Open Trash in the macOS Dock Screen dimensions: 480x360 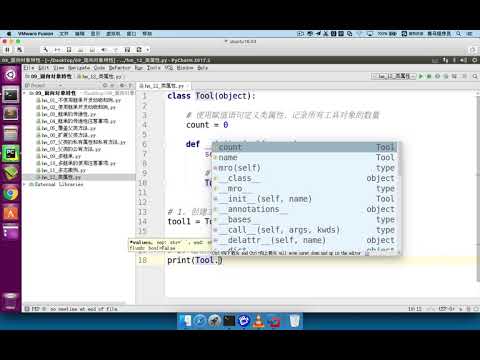coord(294,321)
